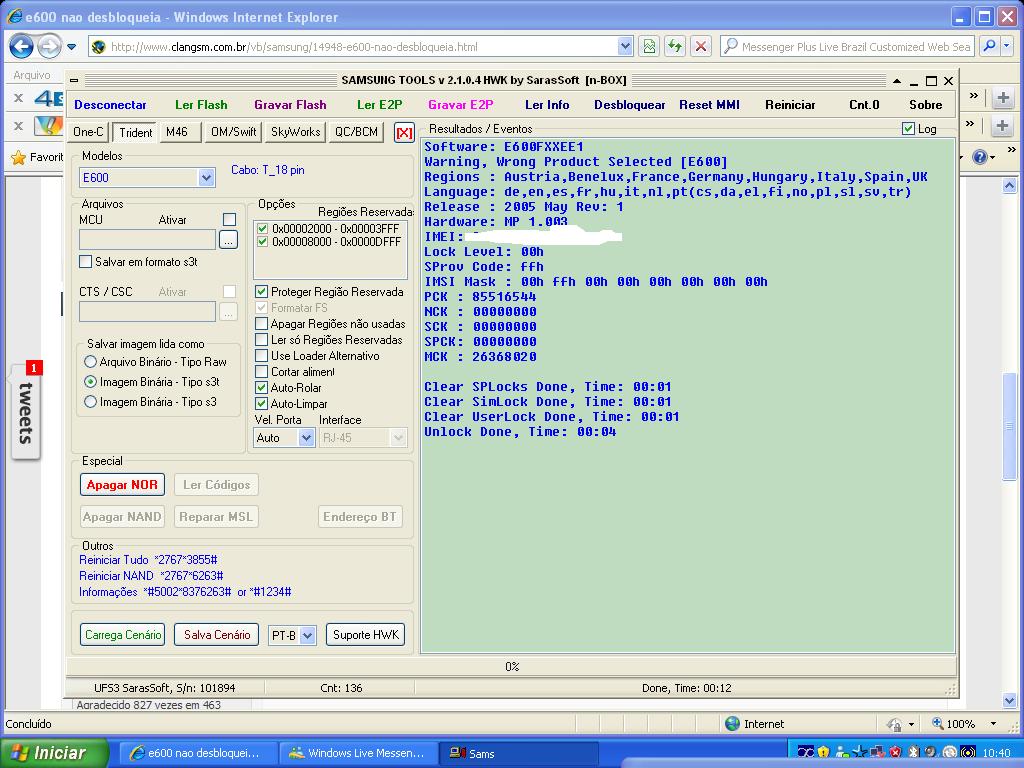This screenshot has width=1024, height=768.
Task: Click the IE stop loading red X icon
Action: [x=701, y=46]
